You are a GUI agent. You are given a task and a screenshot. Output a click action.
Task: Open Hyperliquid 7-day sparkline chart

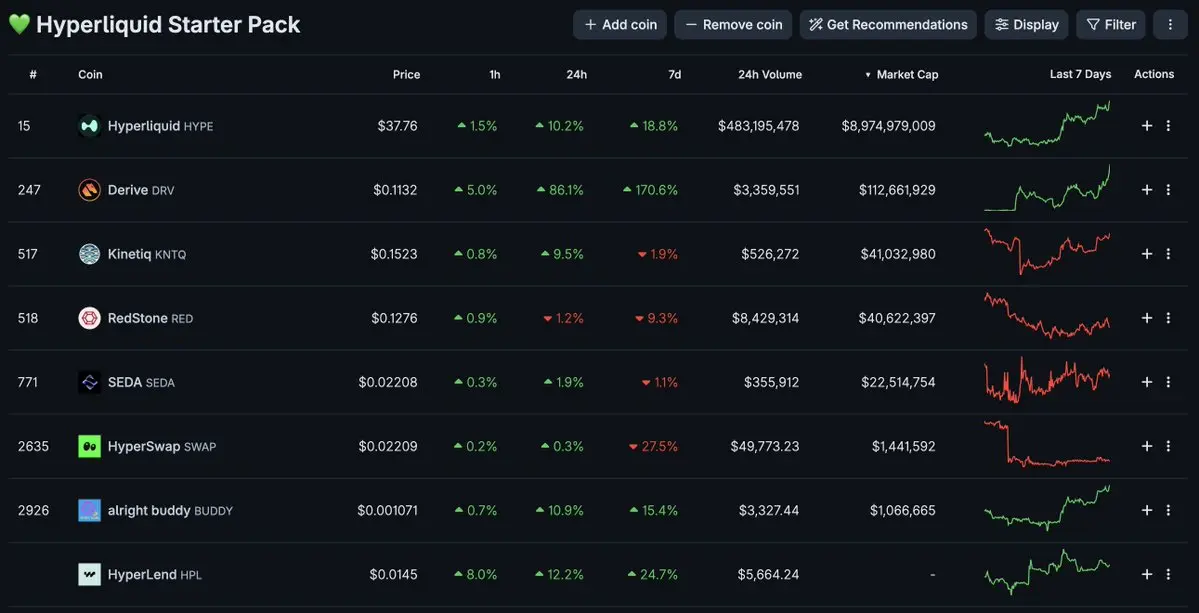point(1047,124)
